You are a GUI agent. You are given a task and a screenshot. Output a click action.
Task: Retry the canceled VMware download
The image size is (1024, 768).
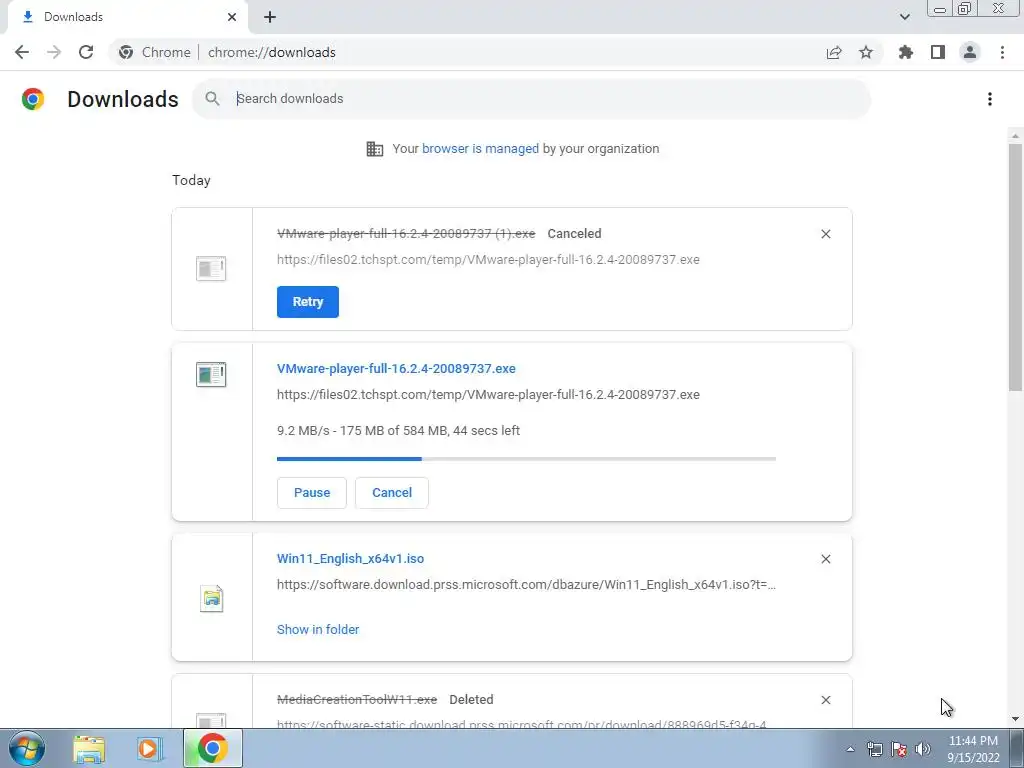click(x=308, y=302)
